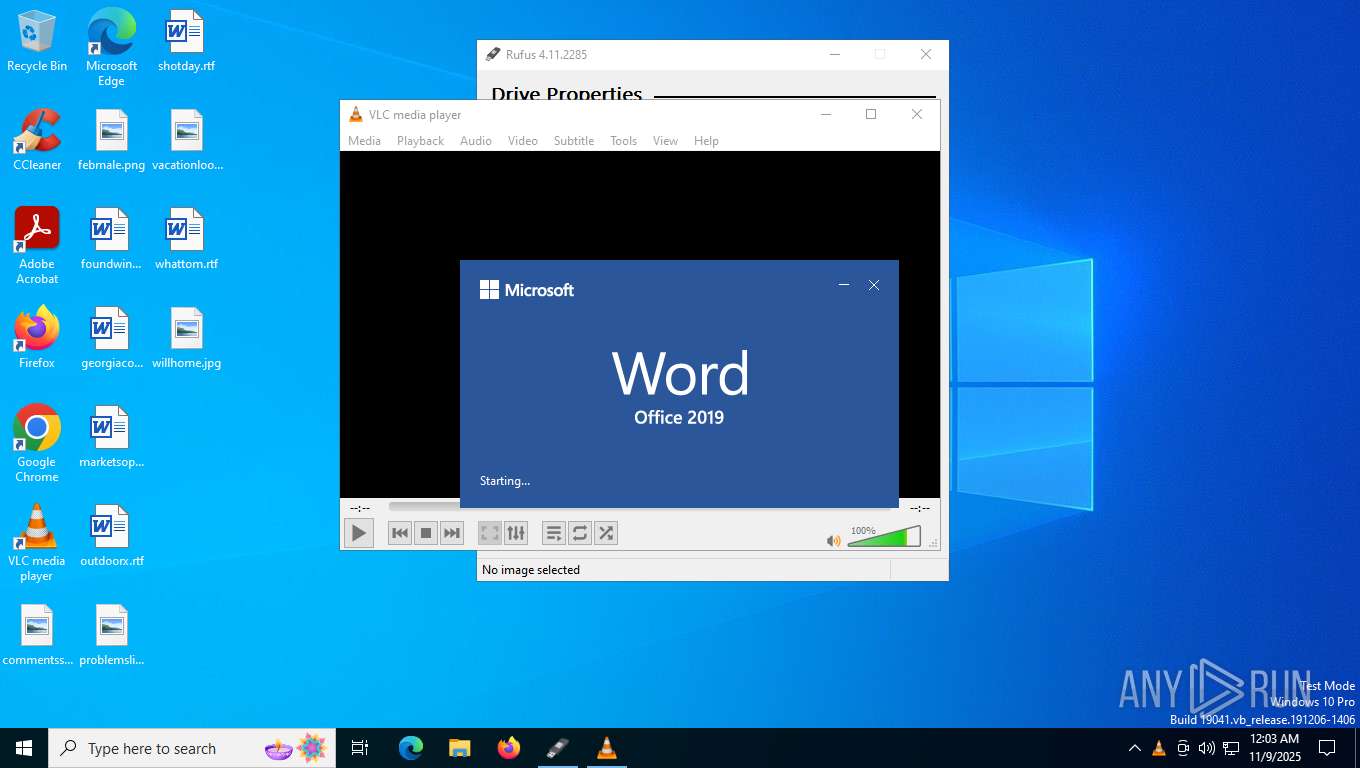Image resolution: width=1360 pixels, height=768 pixels.
Task: Select the Firefox desktop shortcut
Action: click(37, 338)
